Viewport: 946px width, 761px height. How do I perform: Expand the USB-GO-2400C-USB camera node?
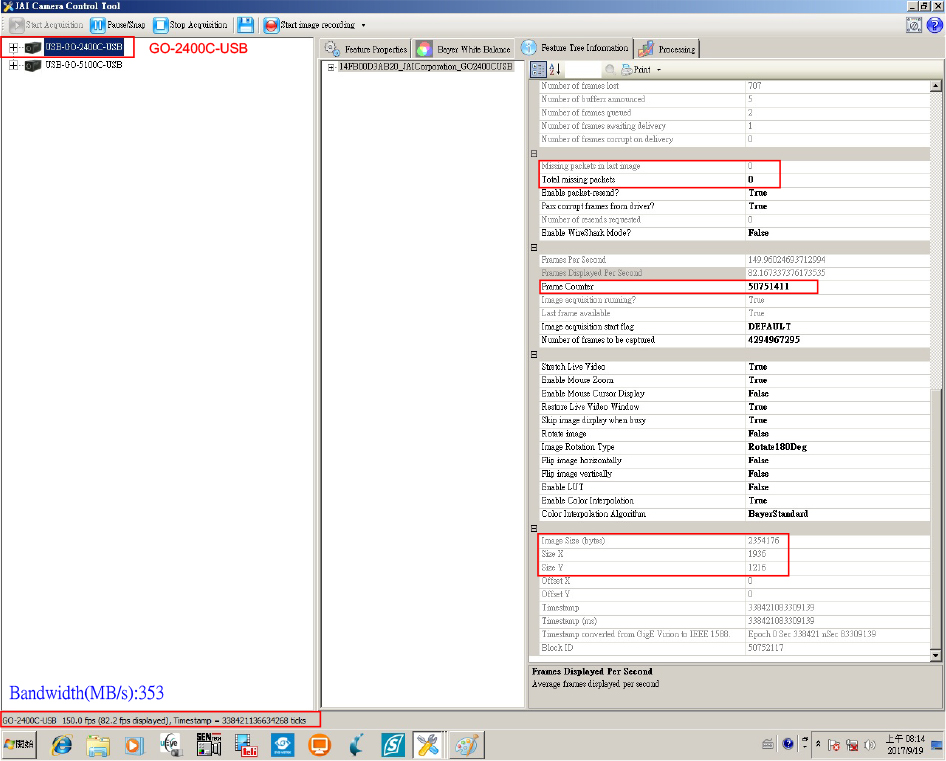[x=14, y=47]
